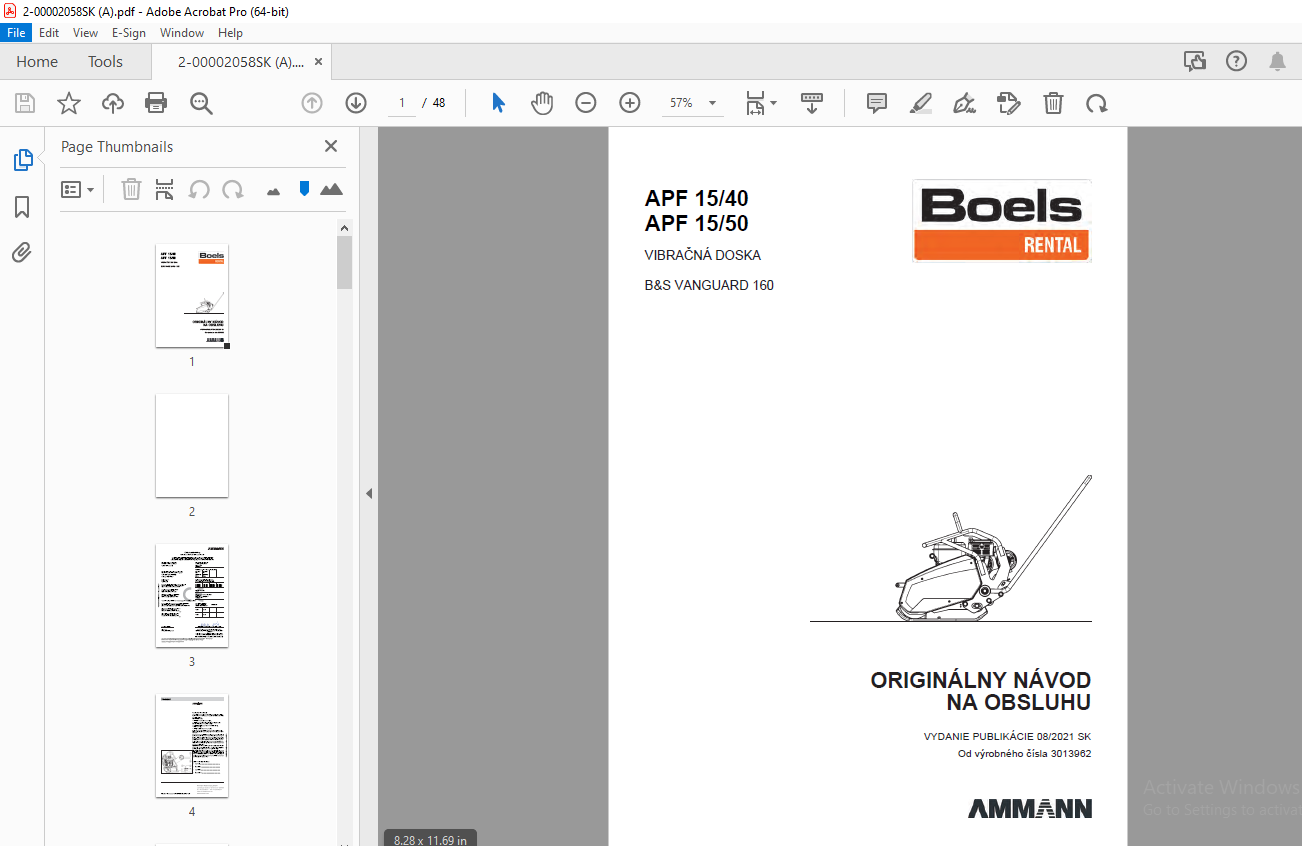Screen dimensions: 1302x846
Task: Select the Highlight text tool
Action: tap(921, 103)
